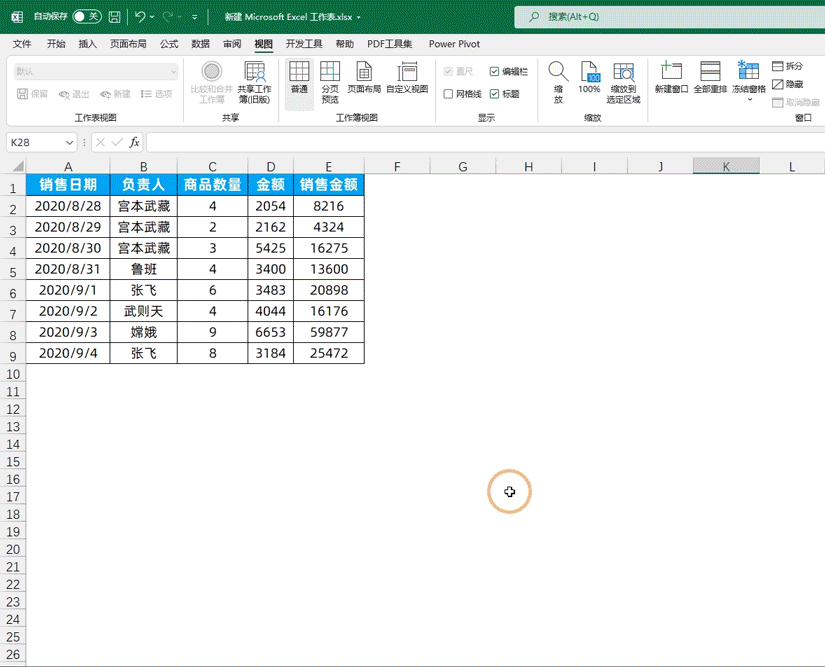Switch to 页面布局 (Page Layout) view icon
The height and width of the screenshot is (667, 825).
363,80
